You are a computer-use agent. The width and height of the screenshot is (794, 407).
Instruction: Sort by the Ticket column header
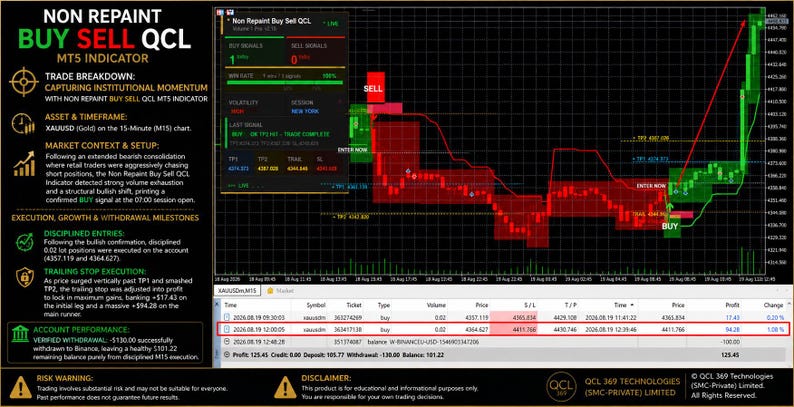pyautogui.click(x=354, y=305)
